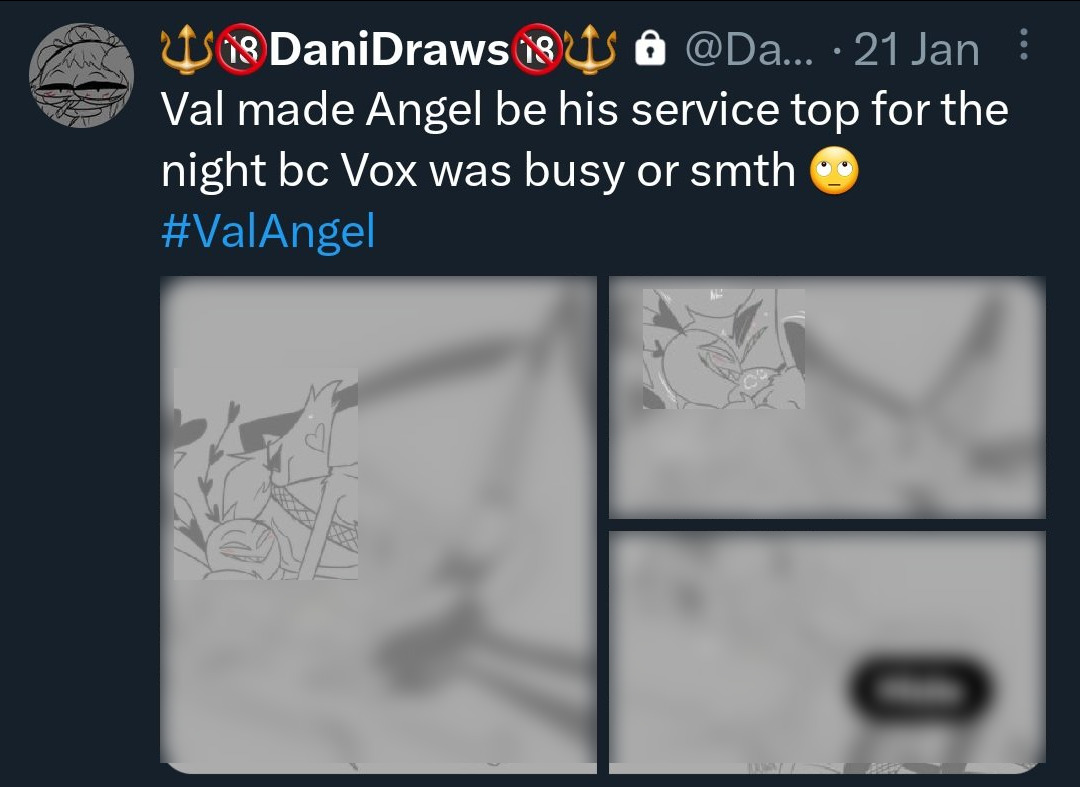The height and width of the screenshot is (787, 1080).
Task: Click the second no-under-18 emoji badge
Action: pyautogui.click(x=536, y=50)
